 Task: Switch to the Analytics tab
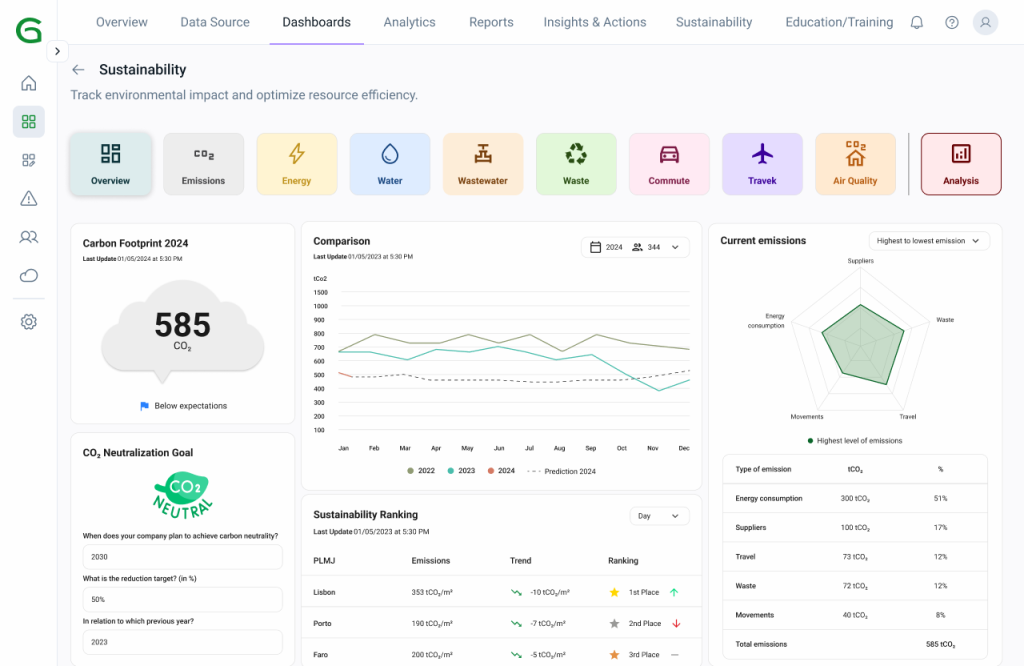pyautogui.click(x=409, y=22)
